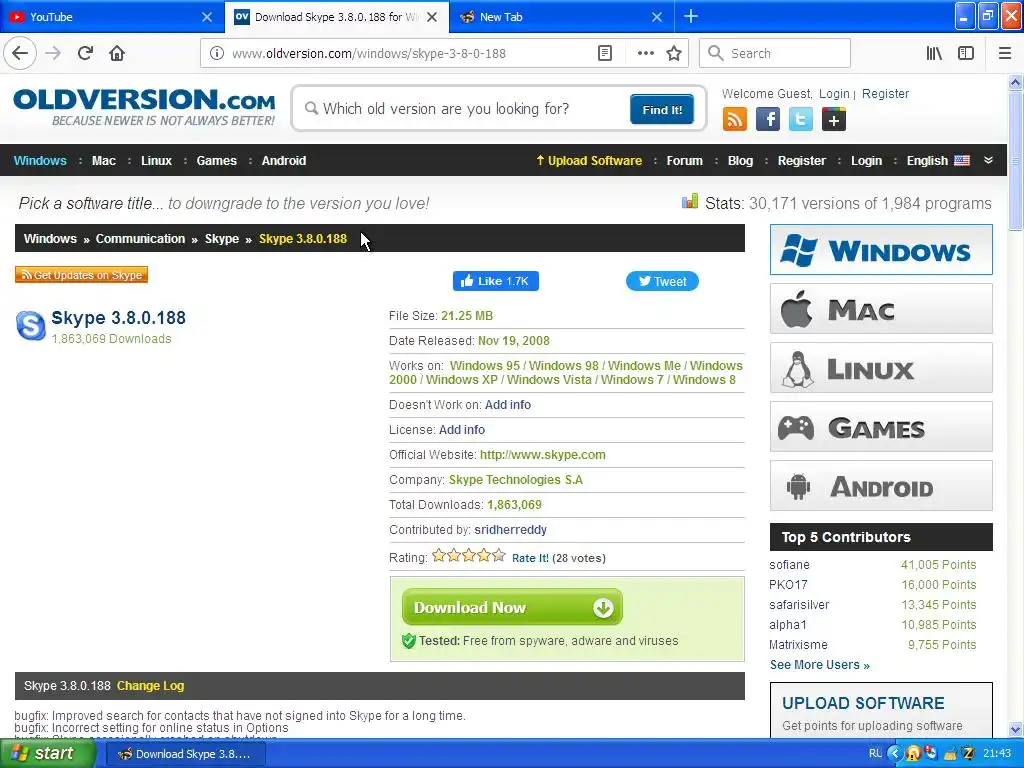The width and height of the screenshot is (1024, 768).
Task: Open the Mac platform banner
Action: click(x=881, y=309)
